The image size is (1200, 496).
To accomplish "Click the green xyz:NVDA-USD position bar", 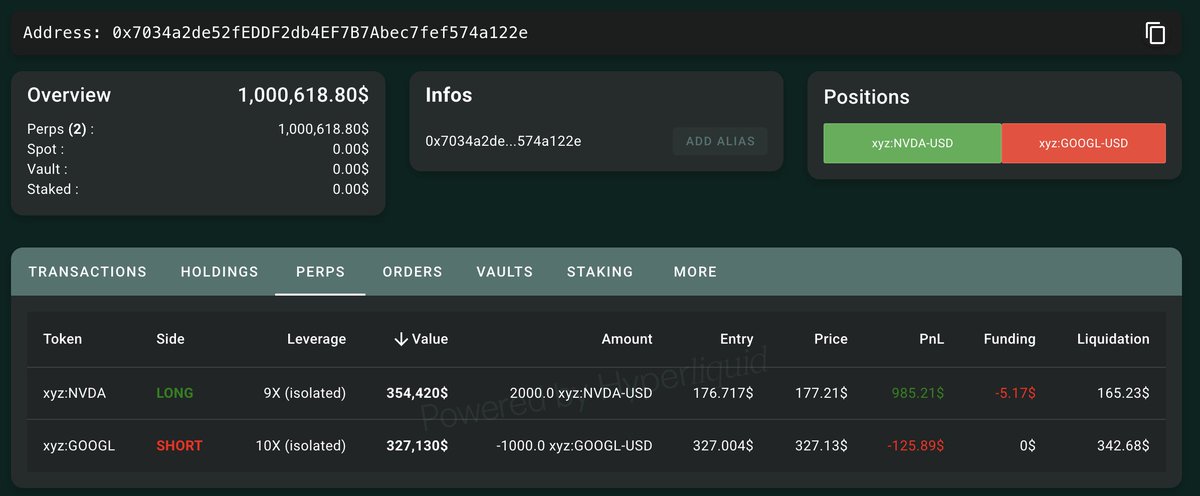I will (x=912, y=143).
